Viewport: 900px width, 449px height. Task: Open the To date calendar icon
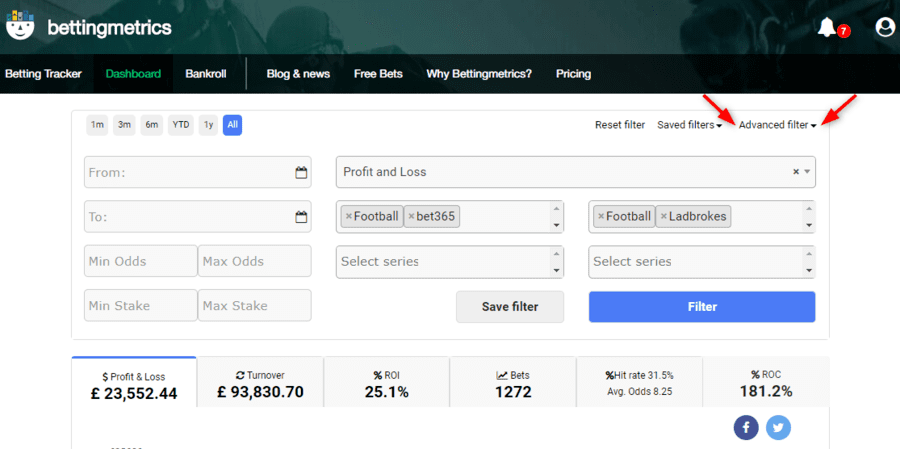point(301,217)
